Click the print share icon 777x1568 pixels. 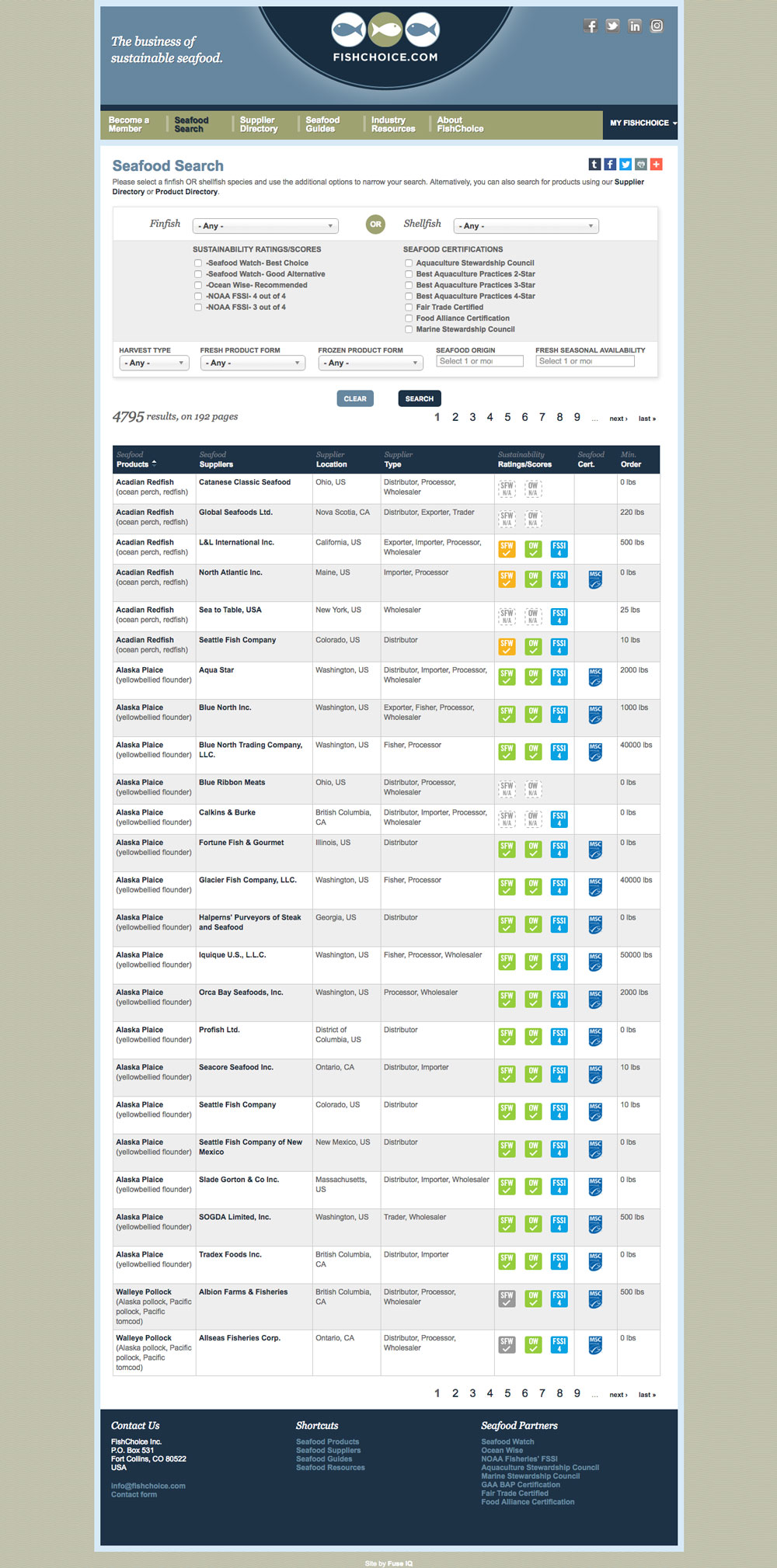coord(641,164)
